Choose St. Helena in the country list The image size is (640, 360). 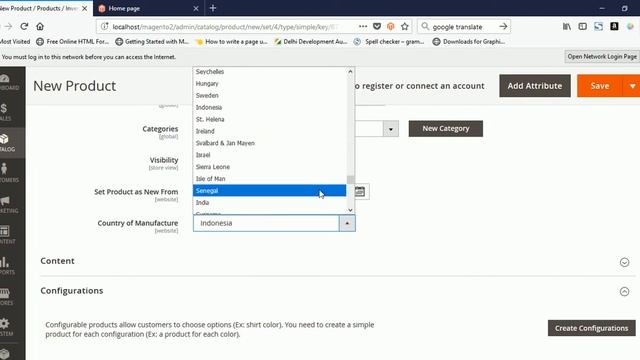click(269, 119)
